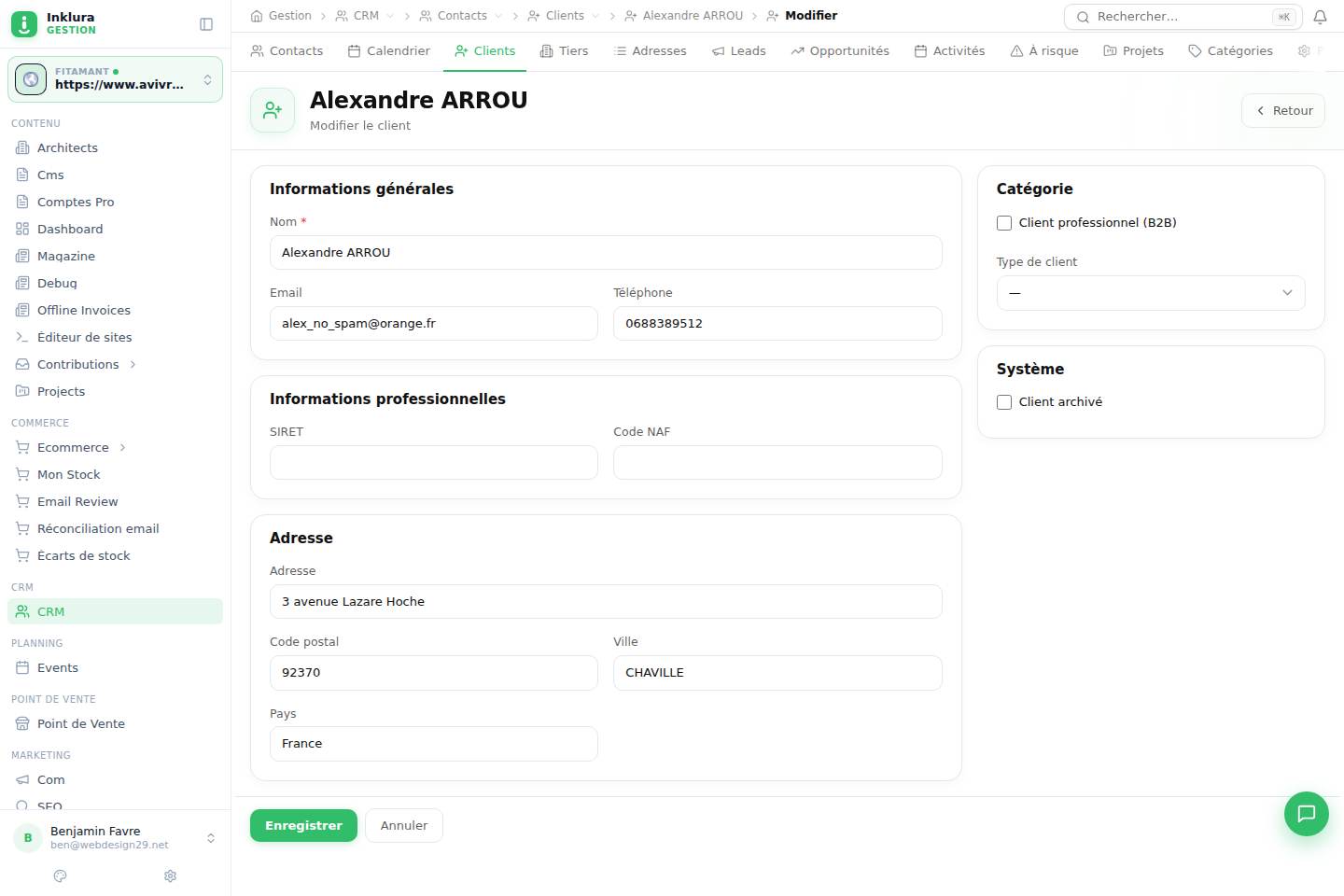The image size is (1344, 896).
Task: Switch to the Calendrier tab
Action: click(x=388, y=50)
